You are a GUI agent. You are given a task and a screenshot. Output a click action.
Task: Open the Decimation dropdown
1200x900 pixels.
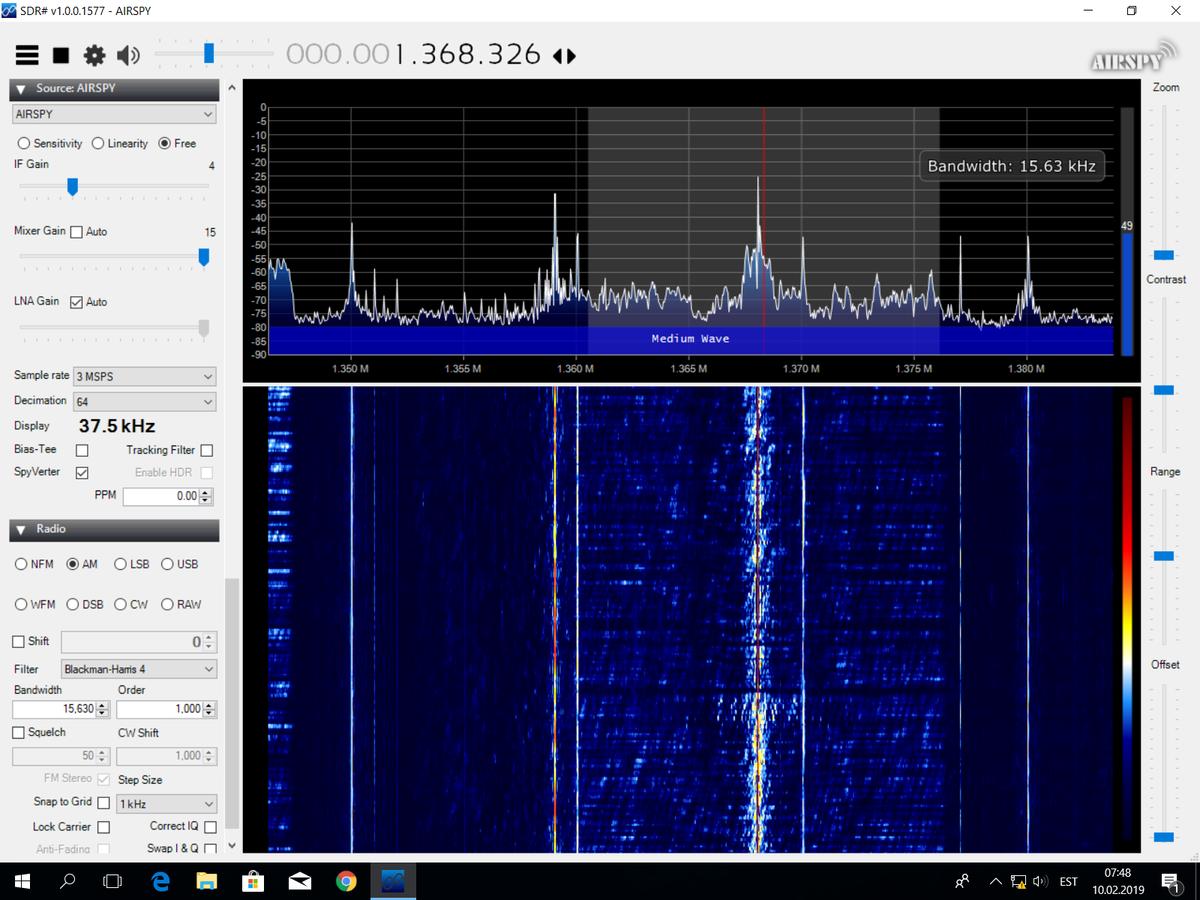(x=143, y=402)
